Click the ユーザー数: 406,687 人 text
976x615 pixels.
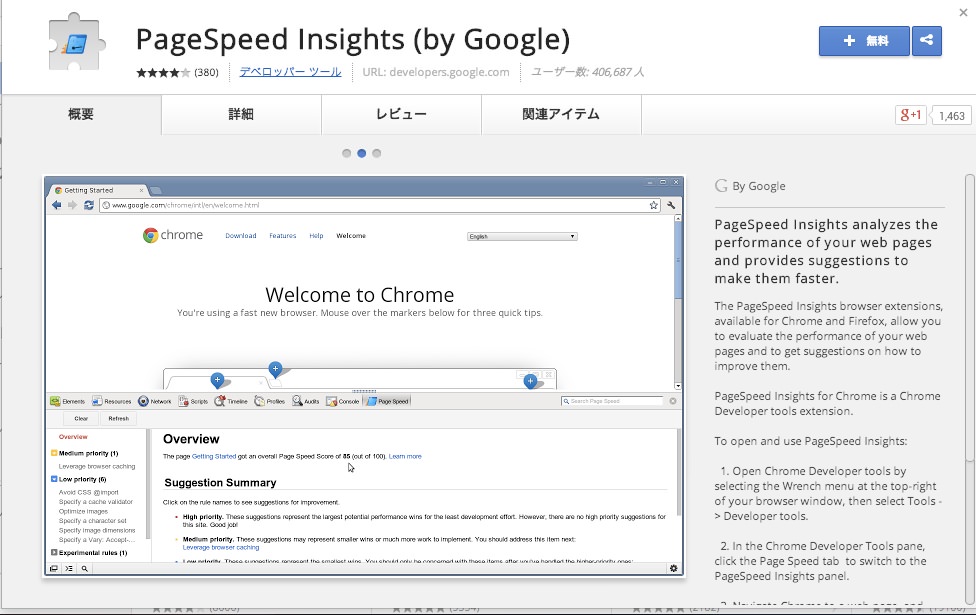click(x=587, y=72)
